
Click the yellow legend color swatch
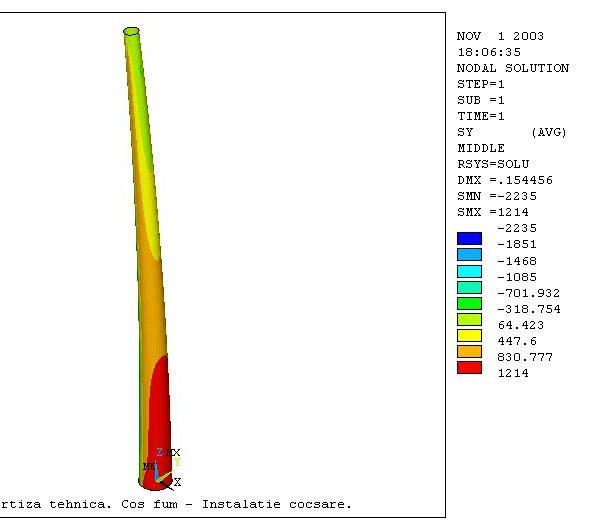(x=469, y=335)
